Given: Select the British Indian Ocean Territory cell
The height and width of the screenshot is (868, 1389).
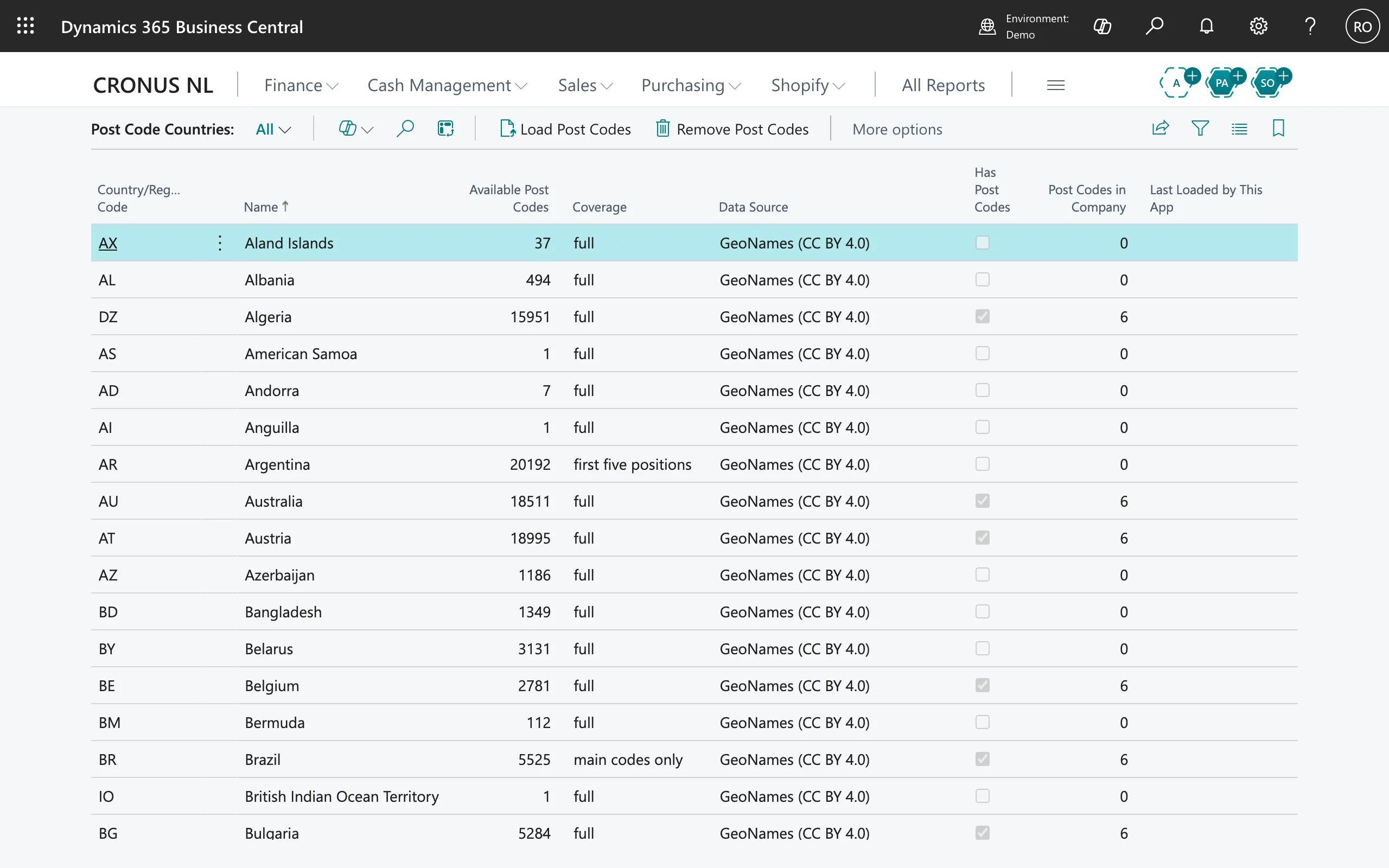Looking at the screenshot, I should coord(341,796).
